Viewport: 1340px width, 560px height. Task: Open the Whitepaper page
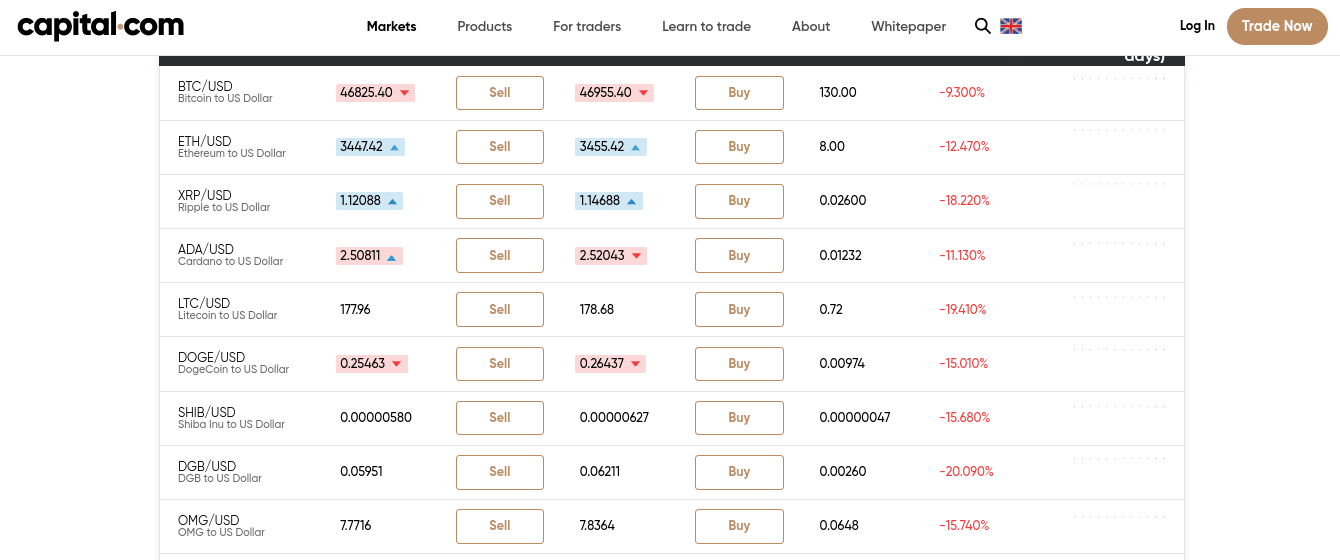point(908,26)
